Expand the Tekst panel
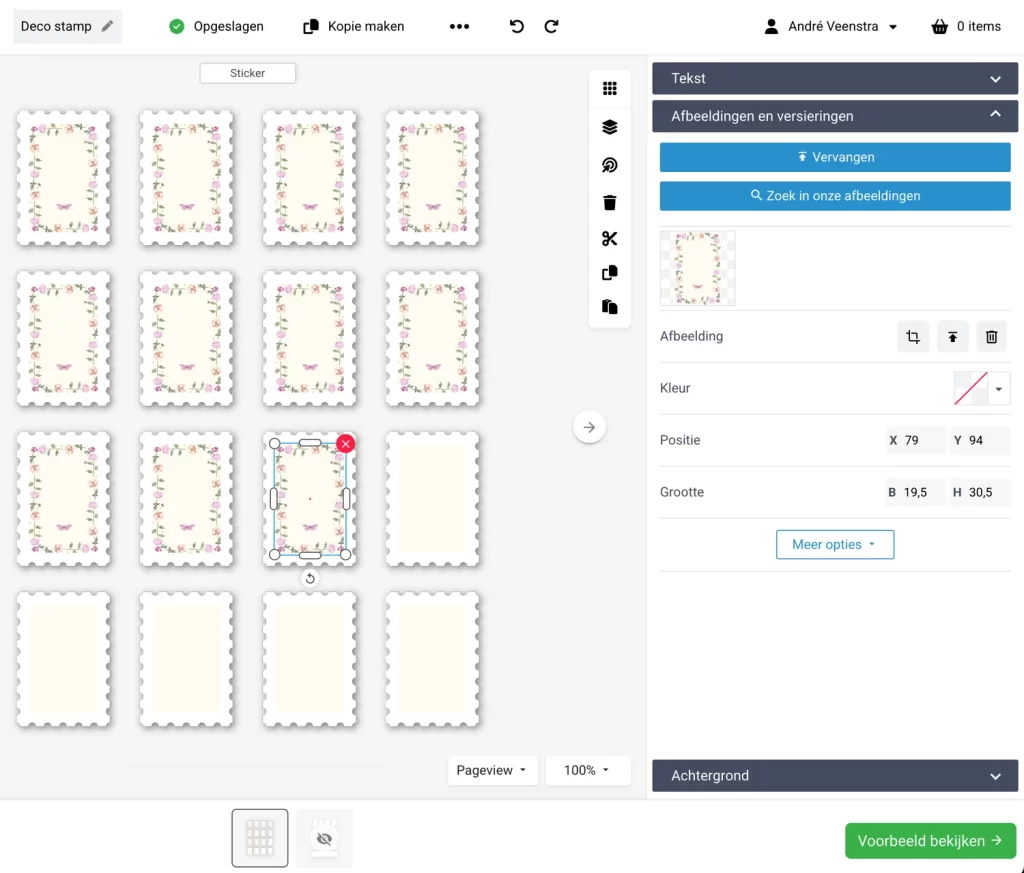Viewport: 1024px width, 873px height. pyautogui.click(x=835, y=79)
